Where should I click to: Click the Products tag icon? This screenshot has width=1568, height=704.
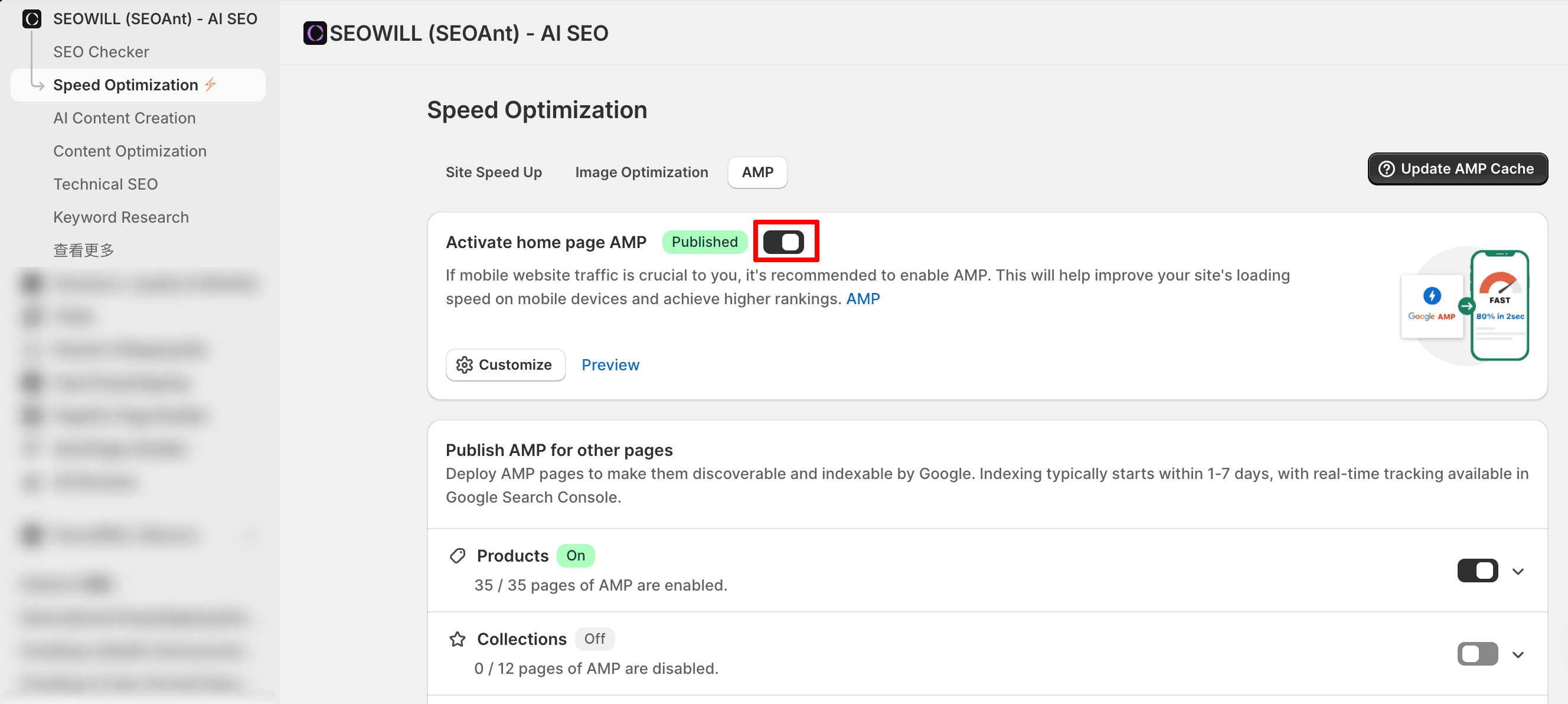[457, 555]
